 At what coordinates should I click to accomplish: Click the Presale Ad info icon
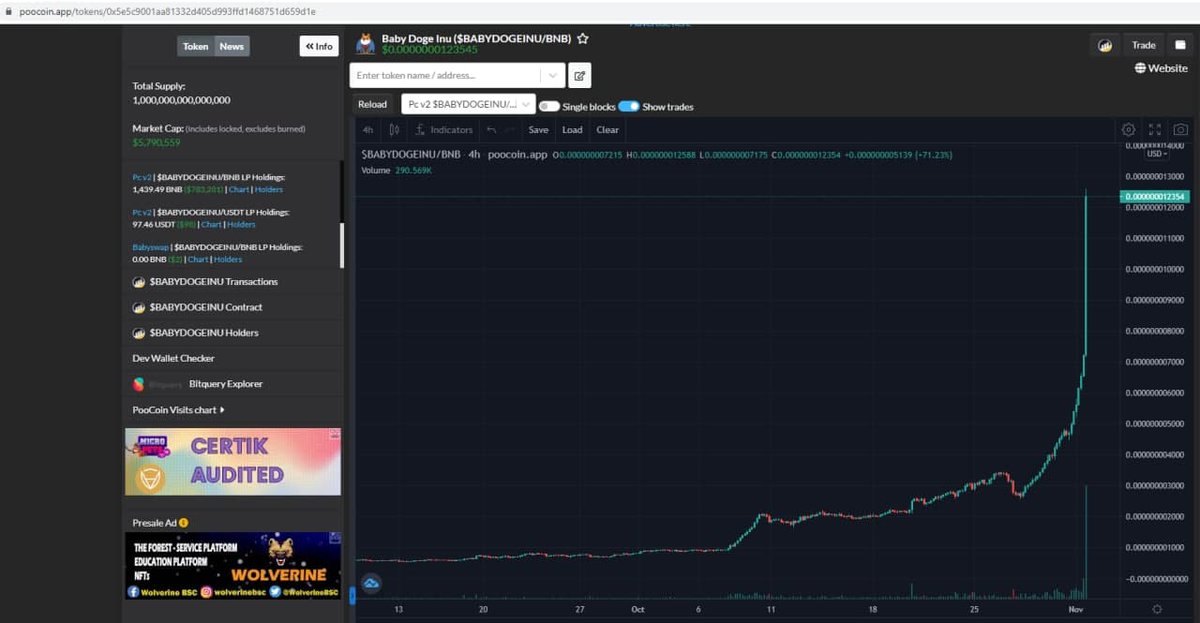coord(183,523)
